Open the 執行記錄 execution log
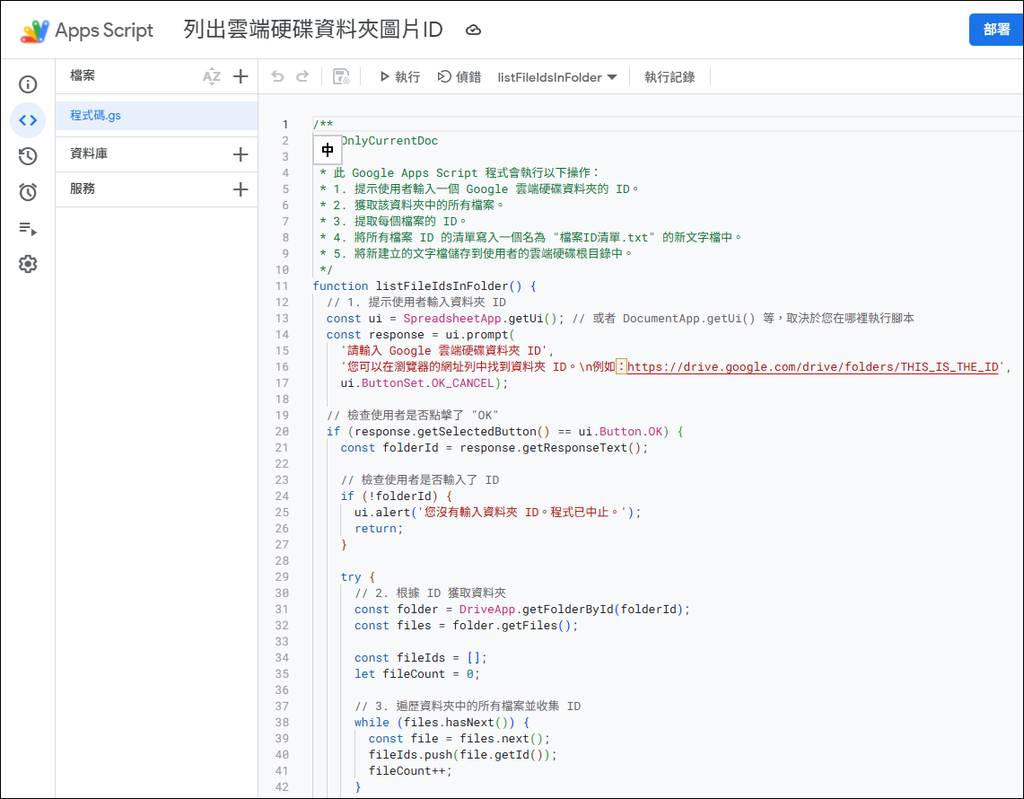The width and height of the screenshot is (1024, 799). (x=669, y=77)
